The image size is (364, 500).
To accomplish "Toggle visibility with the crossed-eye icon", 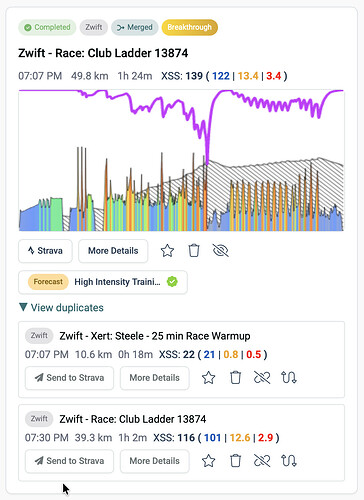I will [x=221, y=251].
